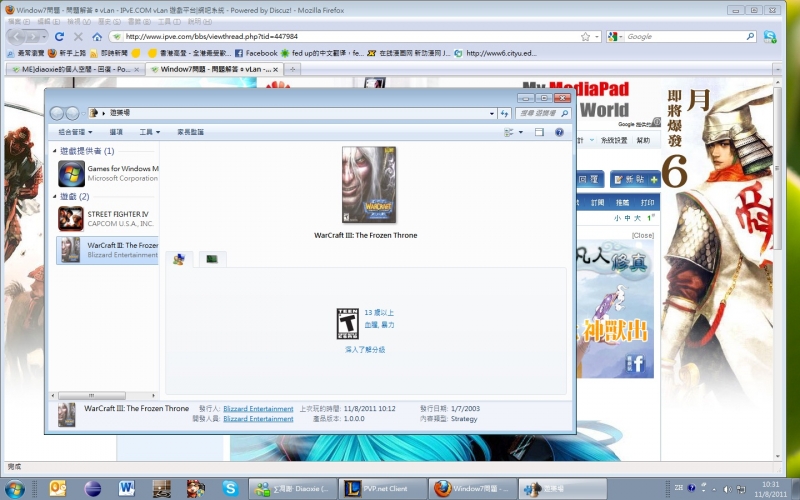Click Games Explorer forward button
This screenshot has height=500, width=800.
click(72, 113)
